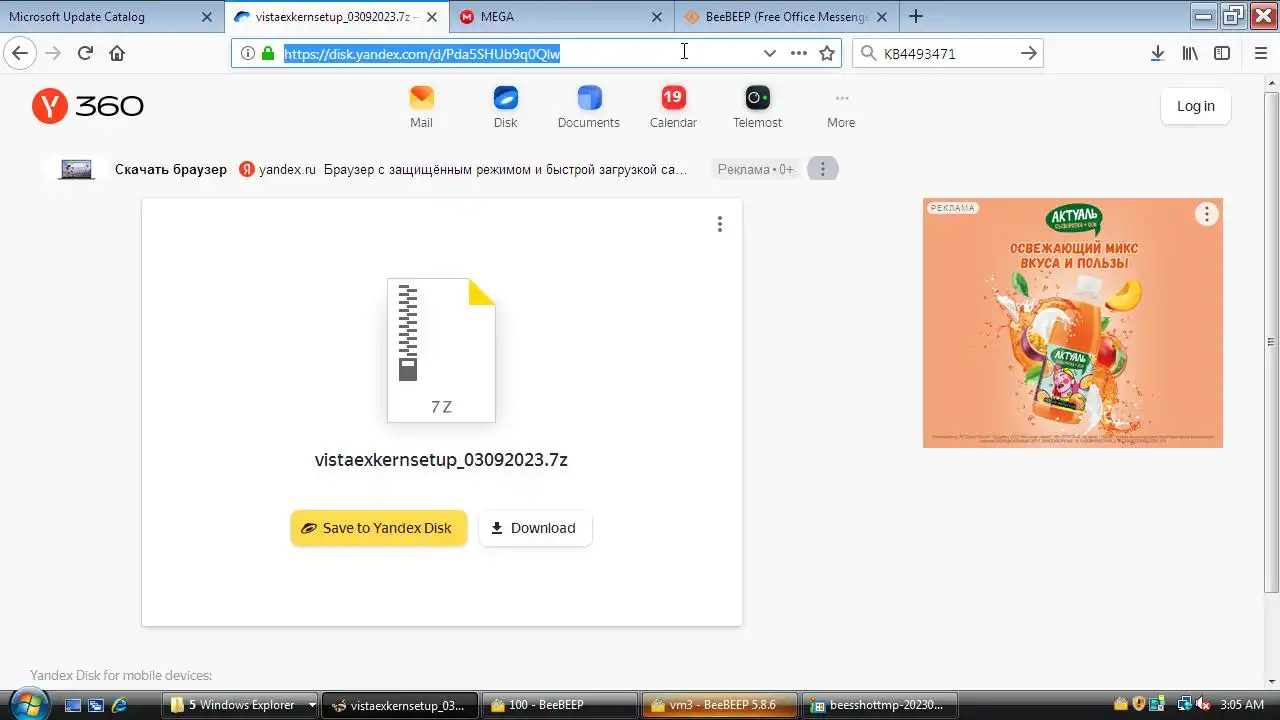Click the search box containing KB4493471
Viewport: 1280px width, 720px height.
[x=947, y=54]
